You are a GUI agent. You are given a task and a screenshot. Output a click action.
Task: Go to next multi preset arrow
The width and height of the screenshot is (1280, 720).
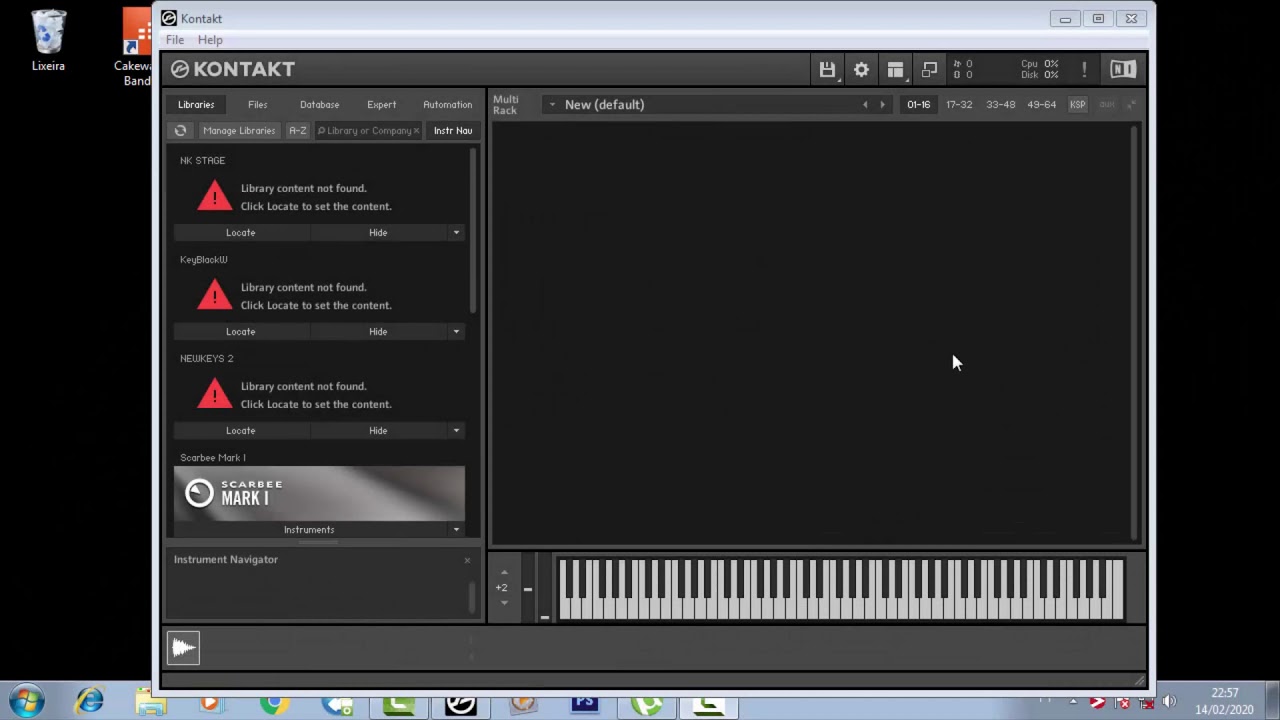click(882, 104)
